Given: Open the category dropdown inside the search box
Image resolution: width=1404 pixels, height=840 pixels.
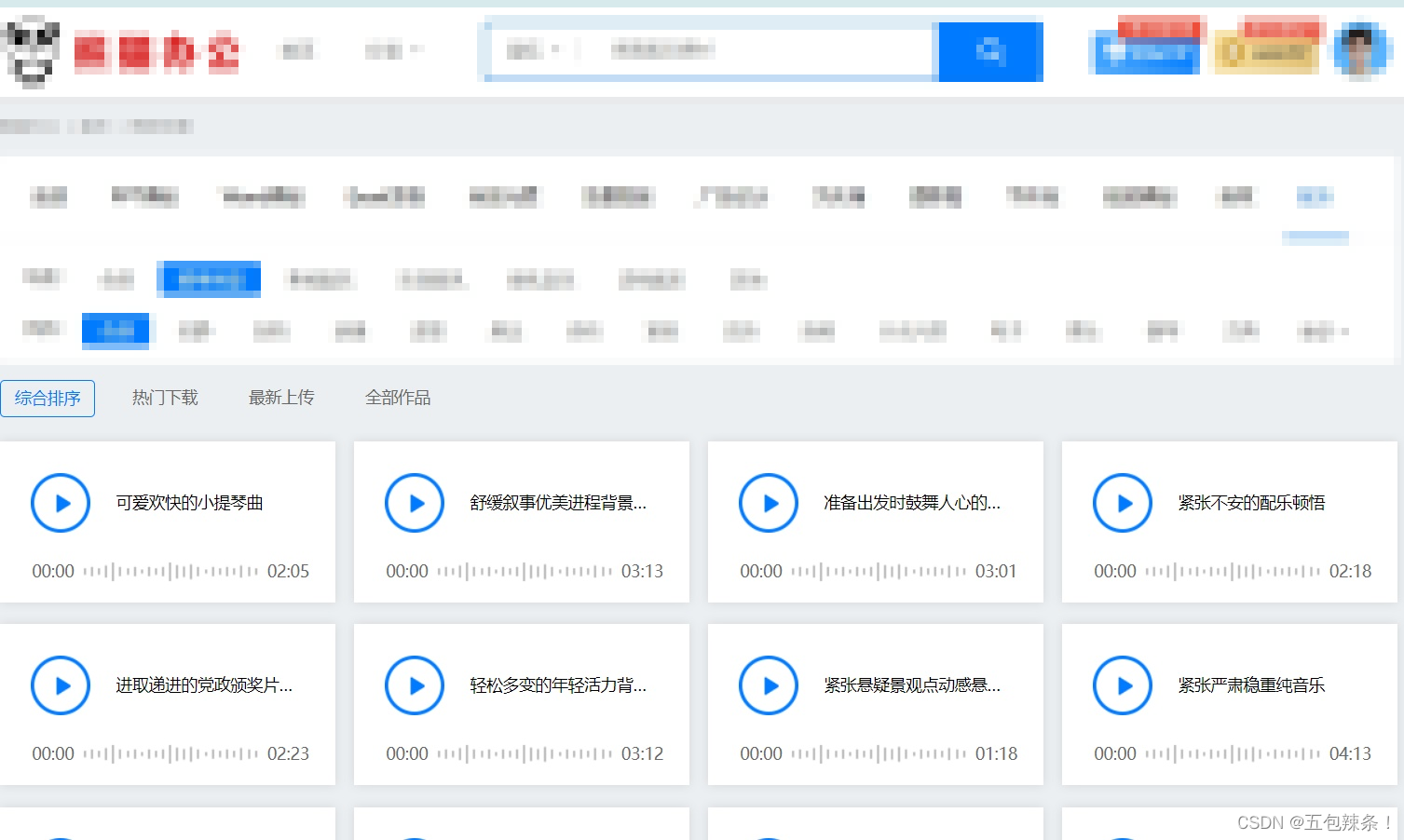Looking at the screenshot, I should [534, 50].
